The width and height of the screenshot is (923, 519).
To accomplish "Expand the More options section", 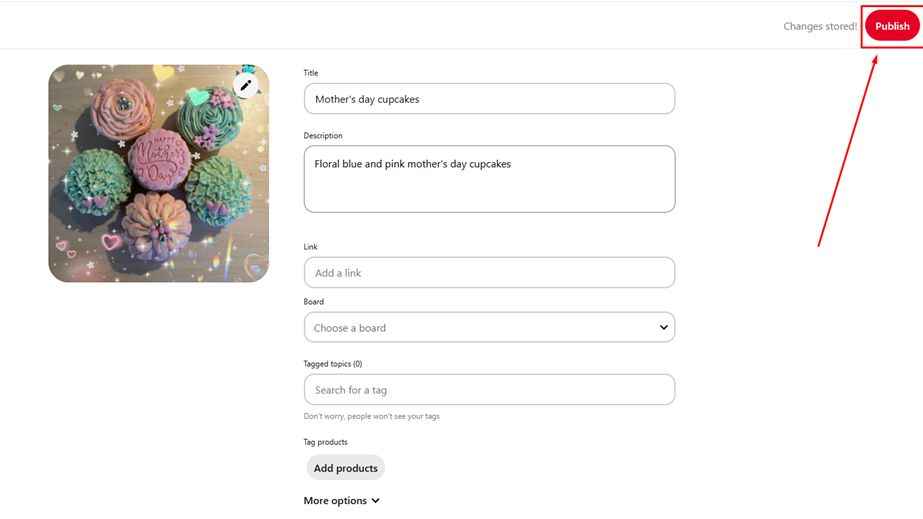I will coord(335,501).
